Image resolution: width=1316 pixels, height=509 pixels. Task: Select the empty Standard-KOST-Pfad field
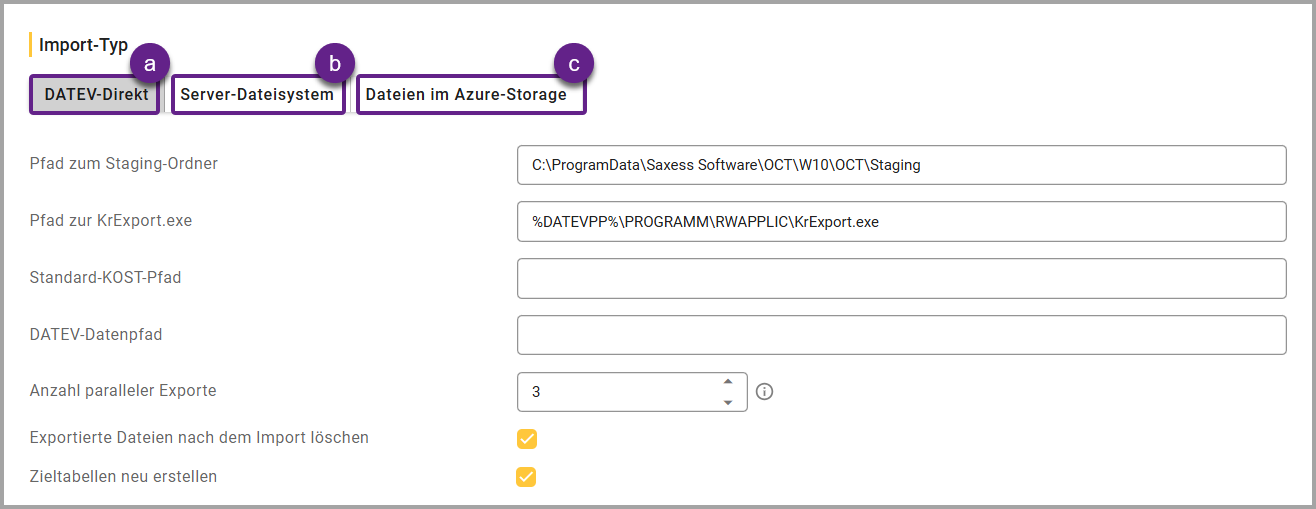pos(901,278)
